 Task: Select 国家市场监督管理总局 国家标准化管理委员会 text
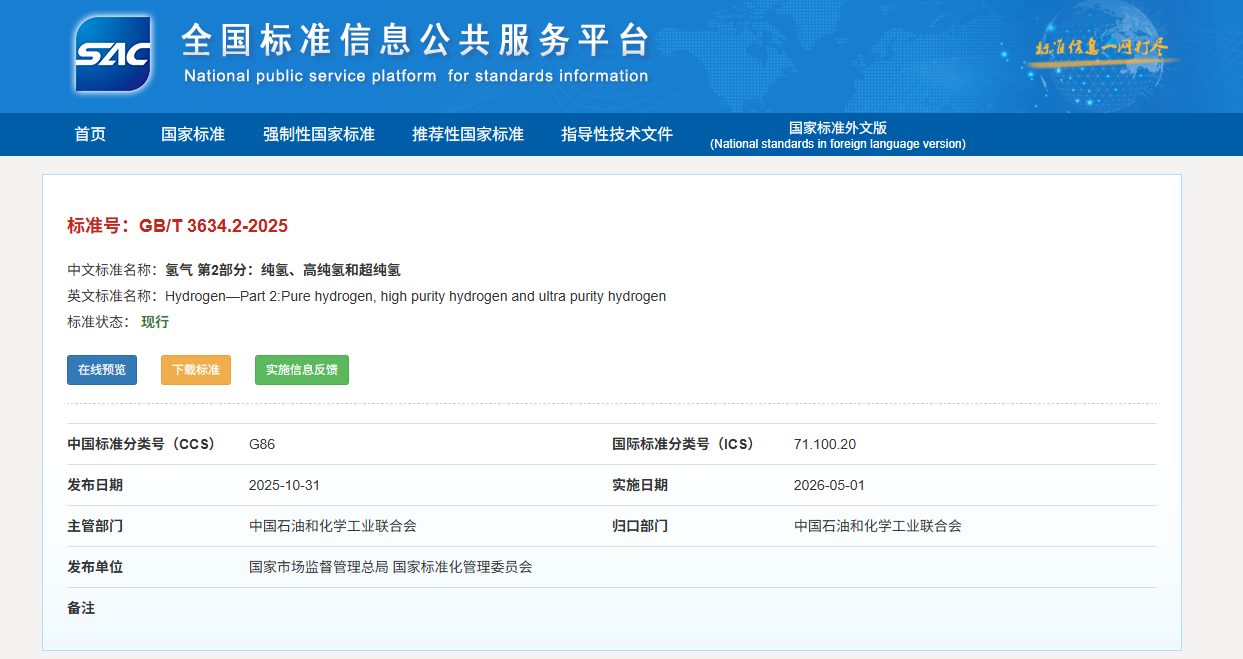[x=391, y=567]
